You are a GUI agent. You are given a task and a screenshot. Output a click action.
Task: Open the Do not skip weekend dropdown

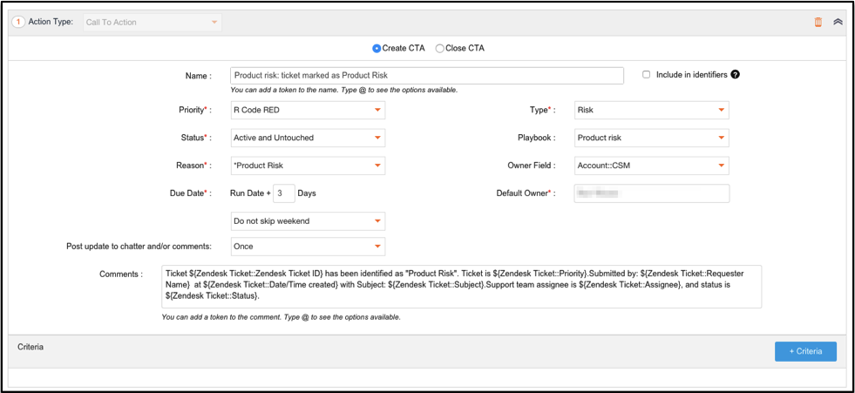[308, 221]
